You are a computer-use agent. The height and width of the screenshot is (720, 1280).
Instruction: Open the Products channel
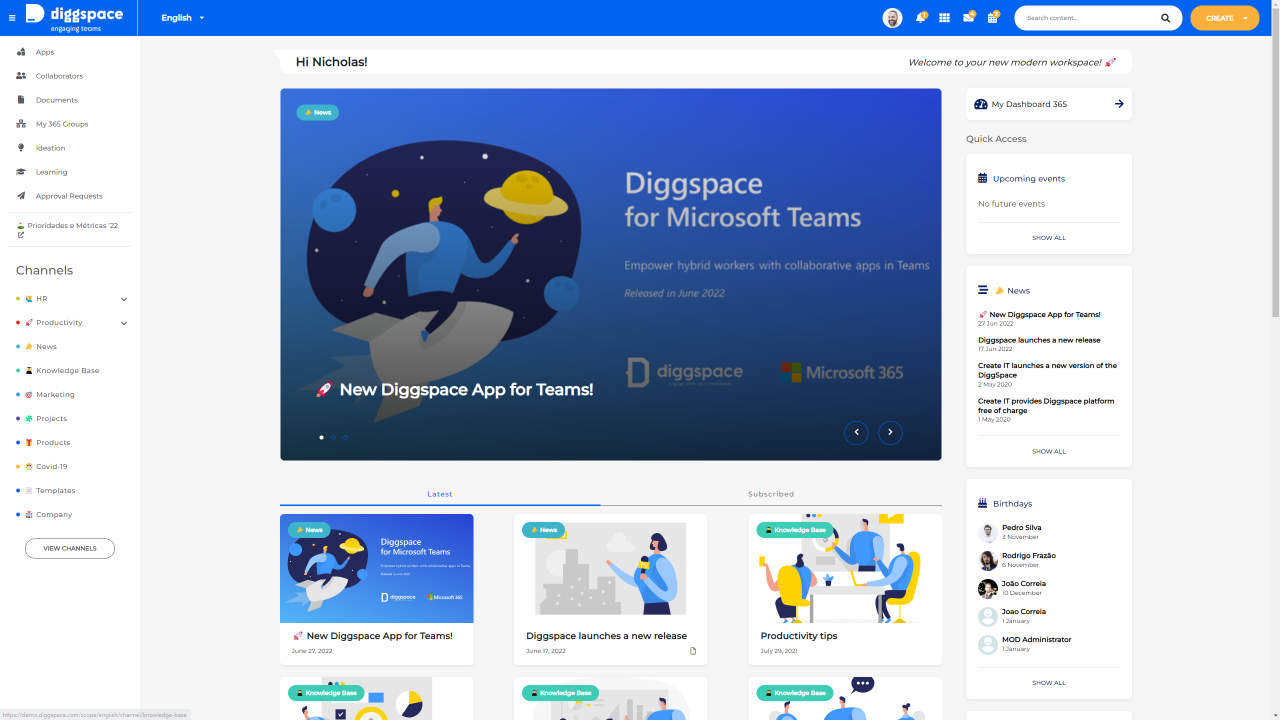[53, 443]
